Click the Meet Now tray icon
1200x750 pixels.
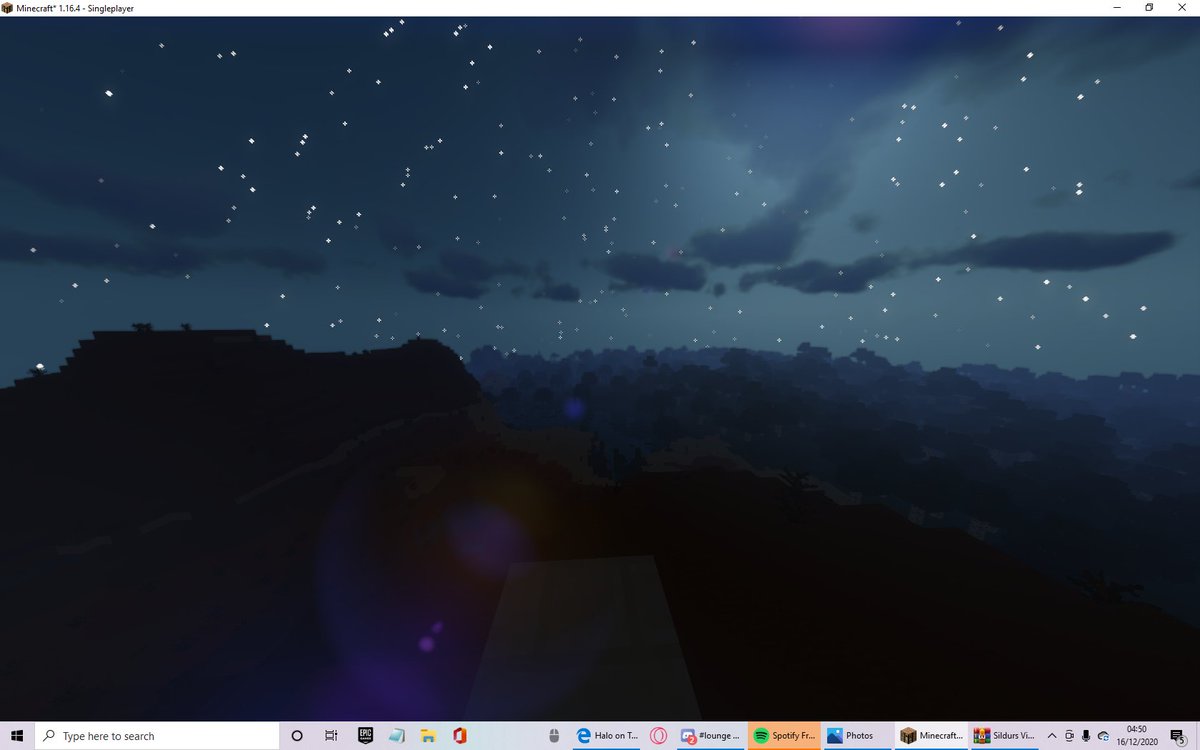click(1069, 736)
